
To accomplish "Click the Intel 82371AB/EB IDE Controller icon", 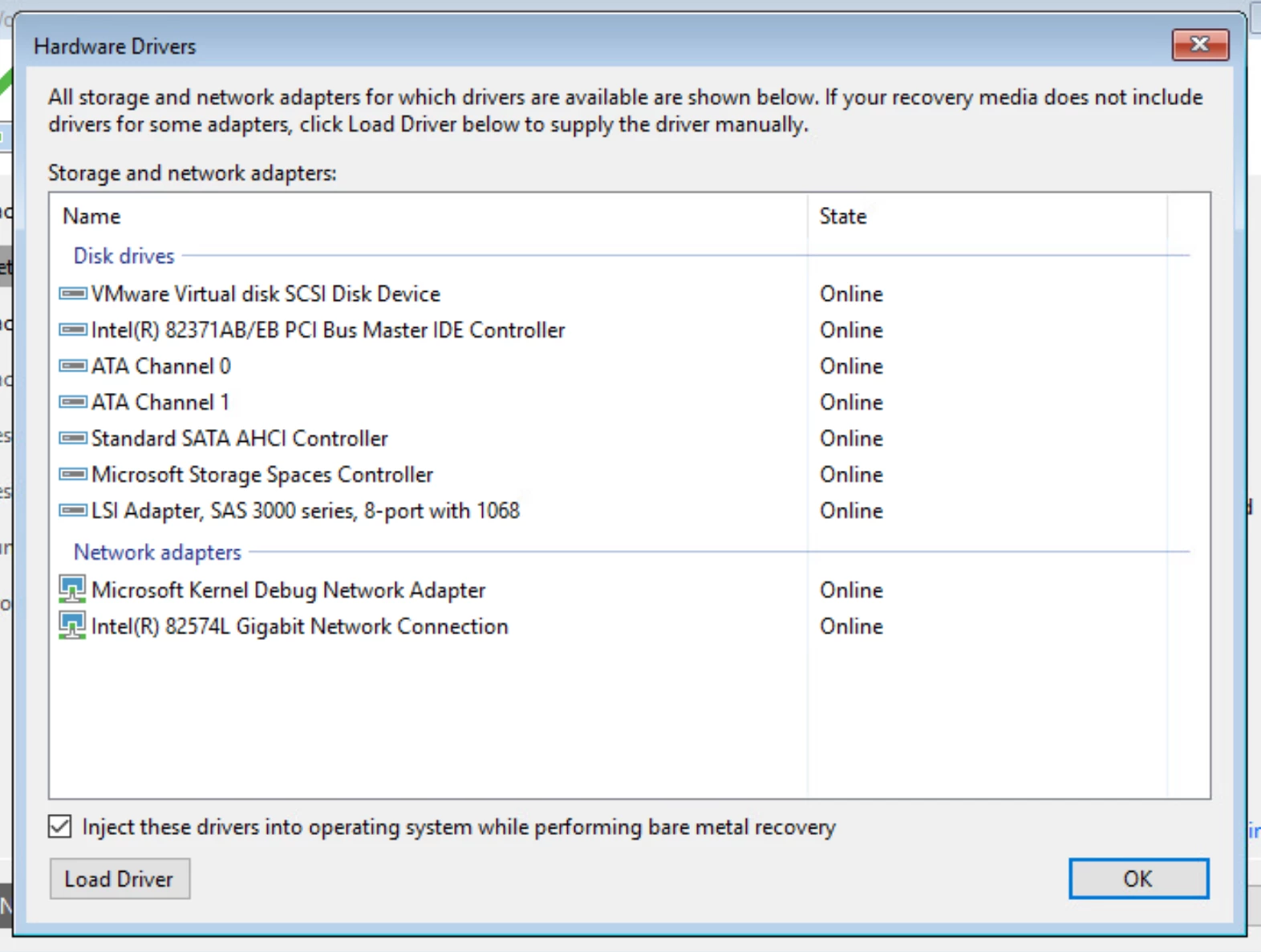I will [73, 330].
